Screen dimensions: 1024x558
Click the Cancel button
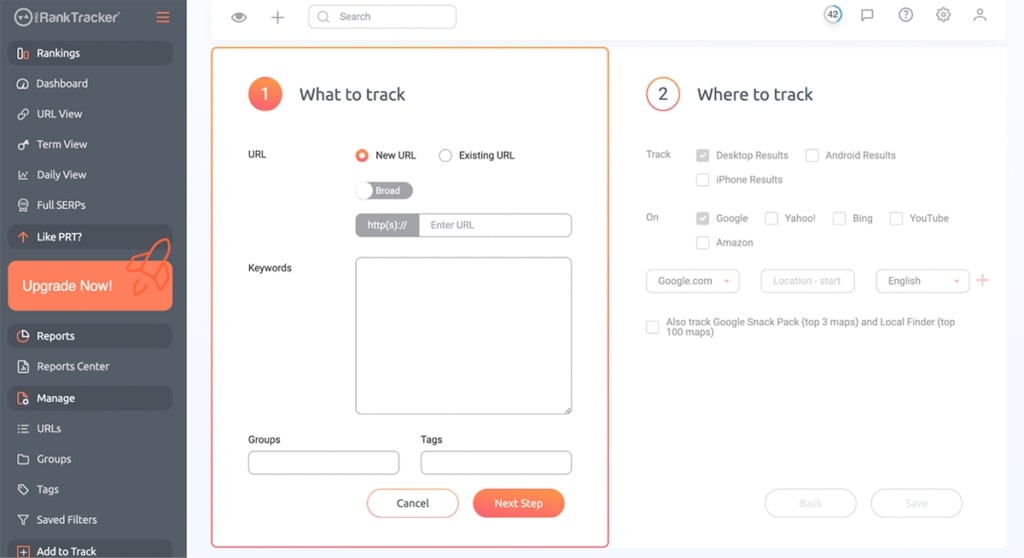(413, 503)
